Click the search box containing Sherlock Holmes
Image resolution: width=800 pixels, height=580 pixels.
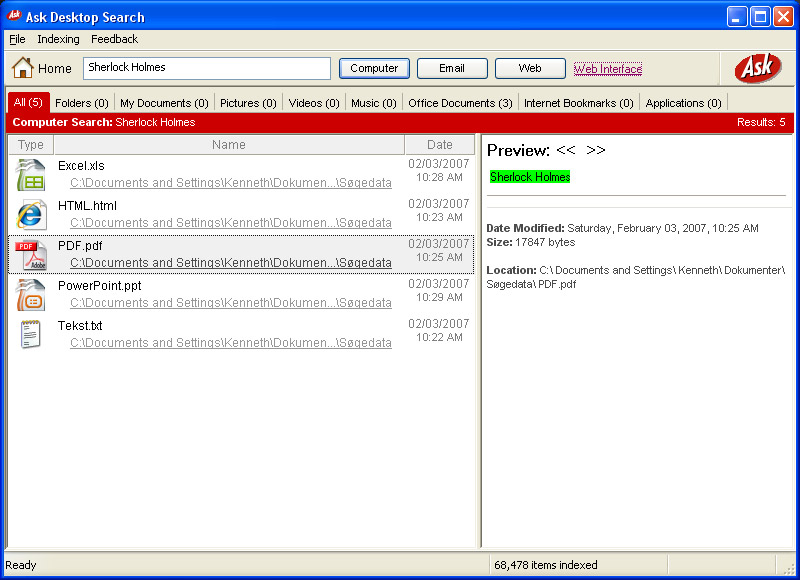click(x=207, y=68)
